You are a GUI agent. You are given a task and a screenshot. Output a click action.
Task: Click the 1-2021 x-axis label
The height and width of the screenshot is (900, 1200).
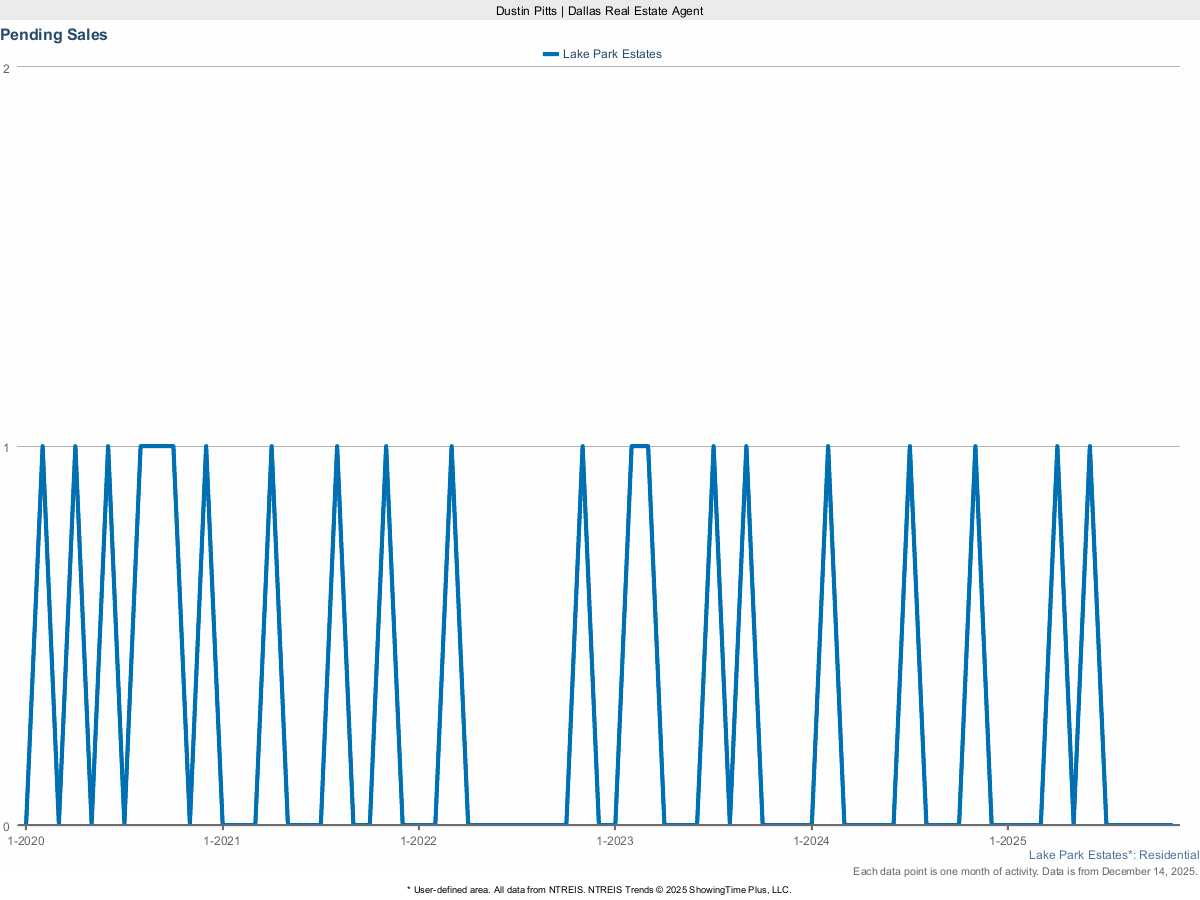tap(222, 842)
